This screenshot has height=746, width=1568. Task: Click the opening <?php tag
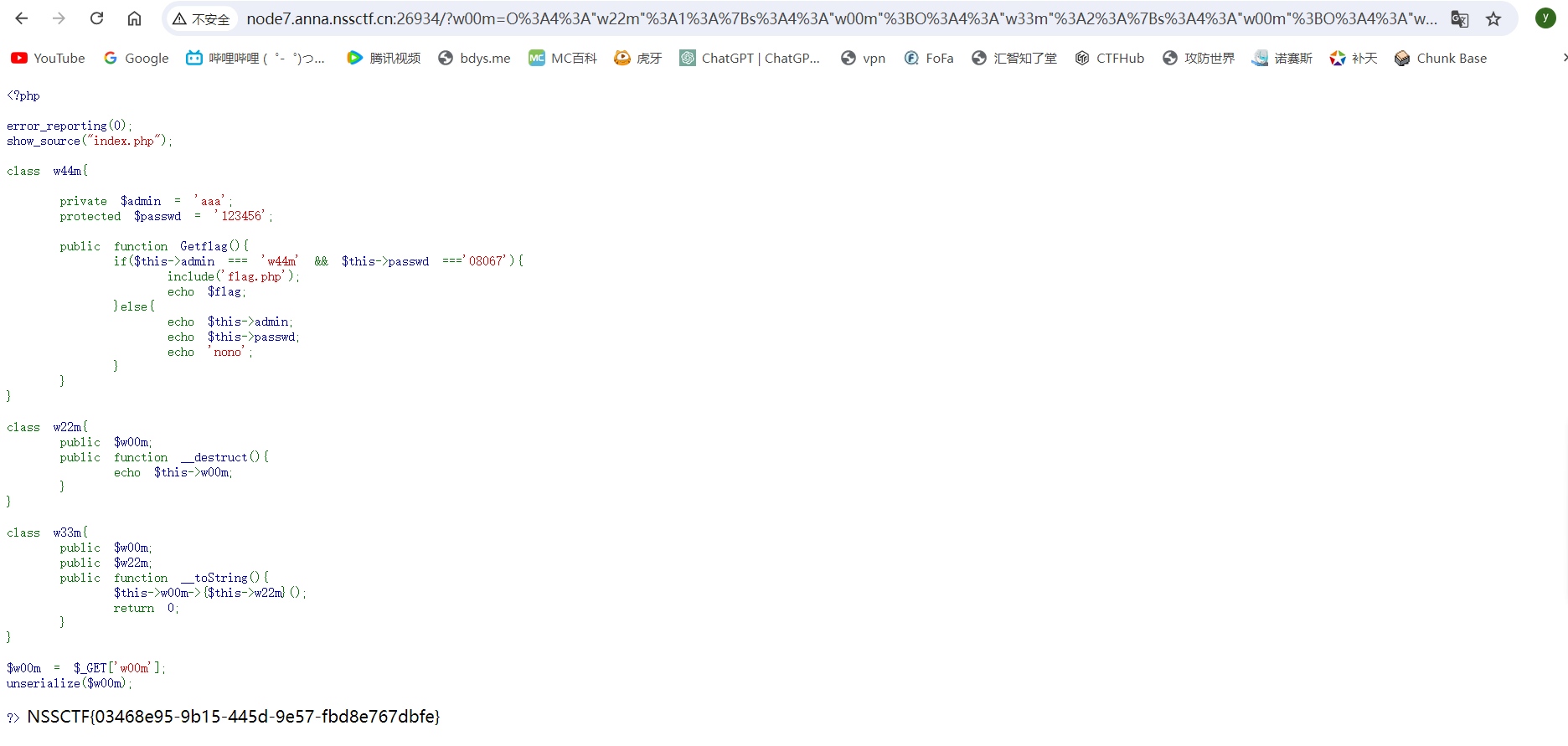pos(23,95)
